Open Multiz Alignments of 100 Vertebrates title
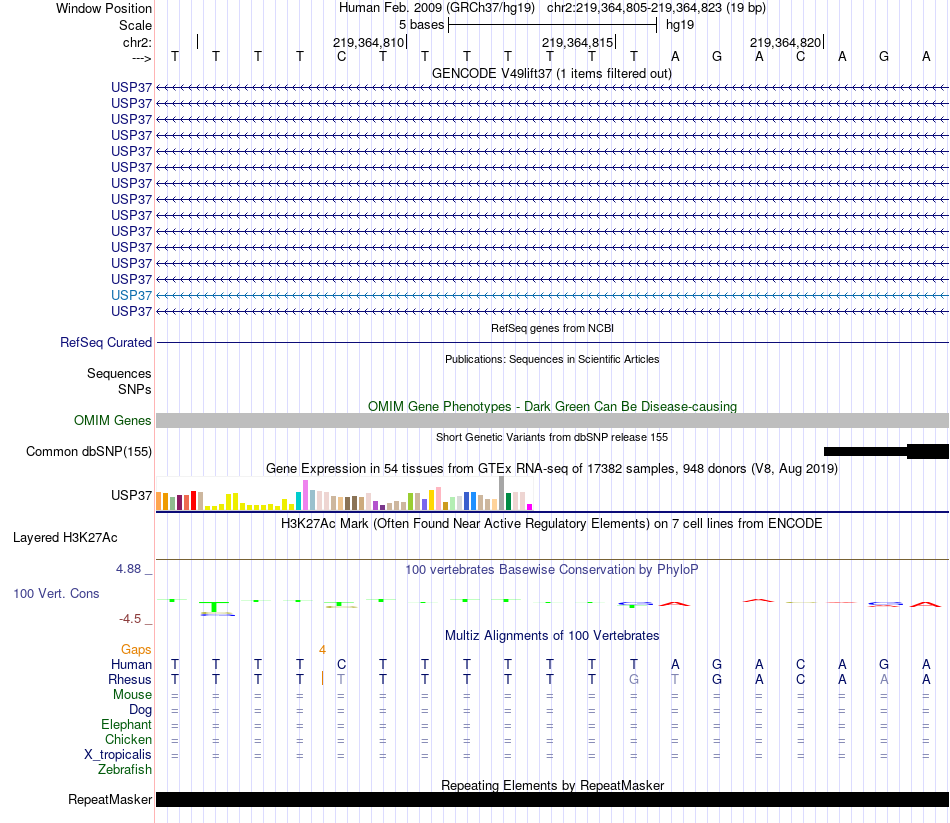 552,635
